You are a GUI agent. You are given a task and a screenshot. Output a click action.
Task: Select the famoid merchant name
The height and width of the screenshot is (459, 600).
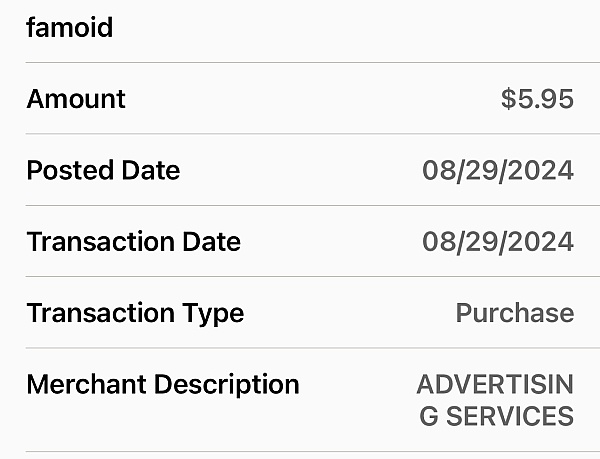pyautogui.click(x=70, y=28)
